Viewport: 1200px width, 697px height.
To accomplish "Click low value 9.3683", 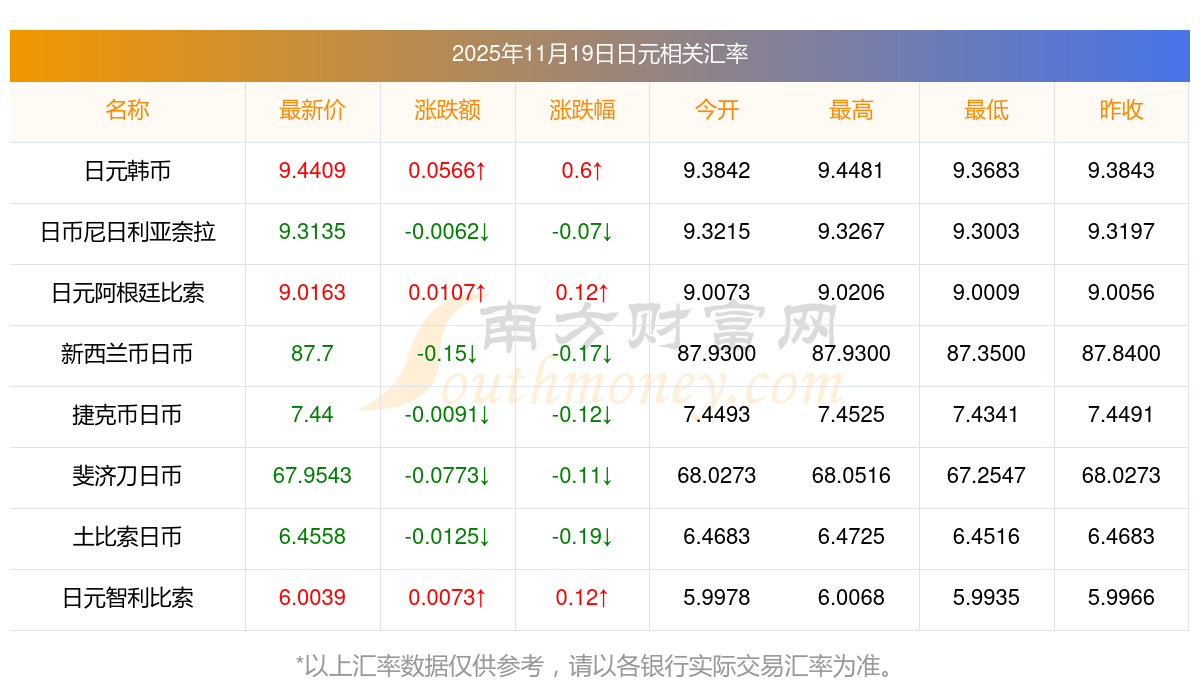I will coord(986,171).
